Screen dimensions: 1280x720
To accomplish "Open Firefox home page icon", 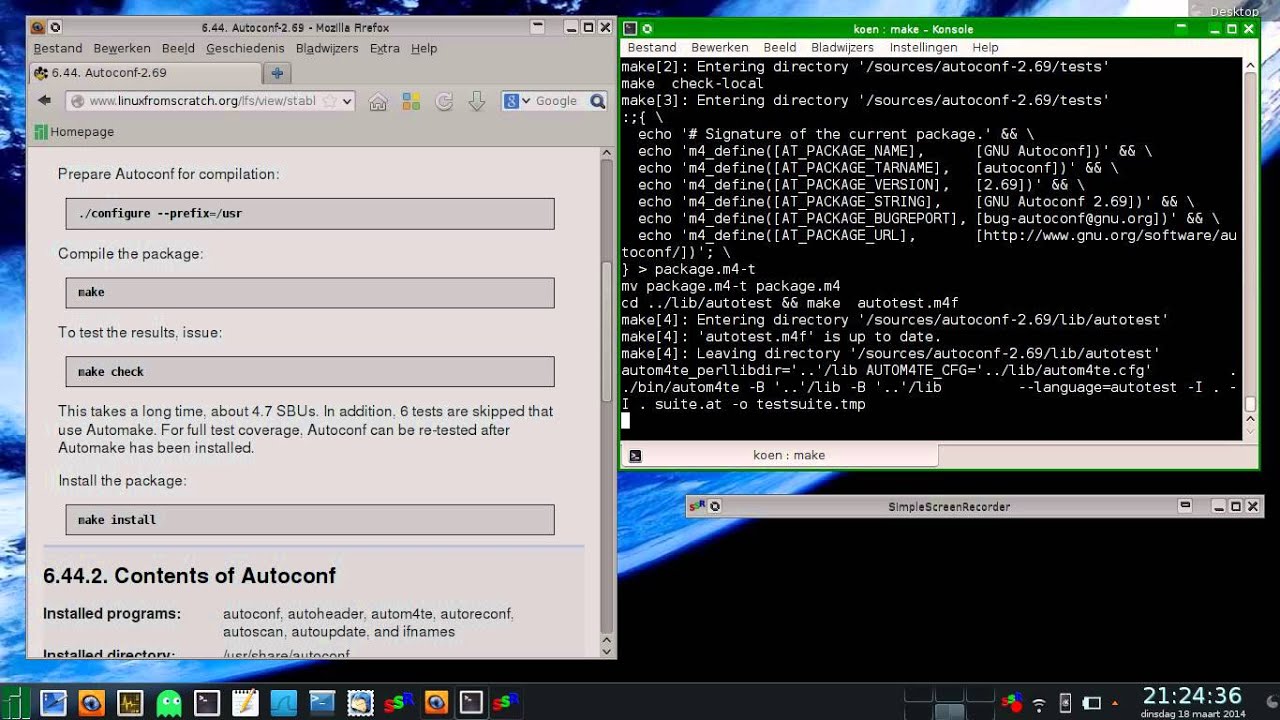I will click(x=378, y=101).
